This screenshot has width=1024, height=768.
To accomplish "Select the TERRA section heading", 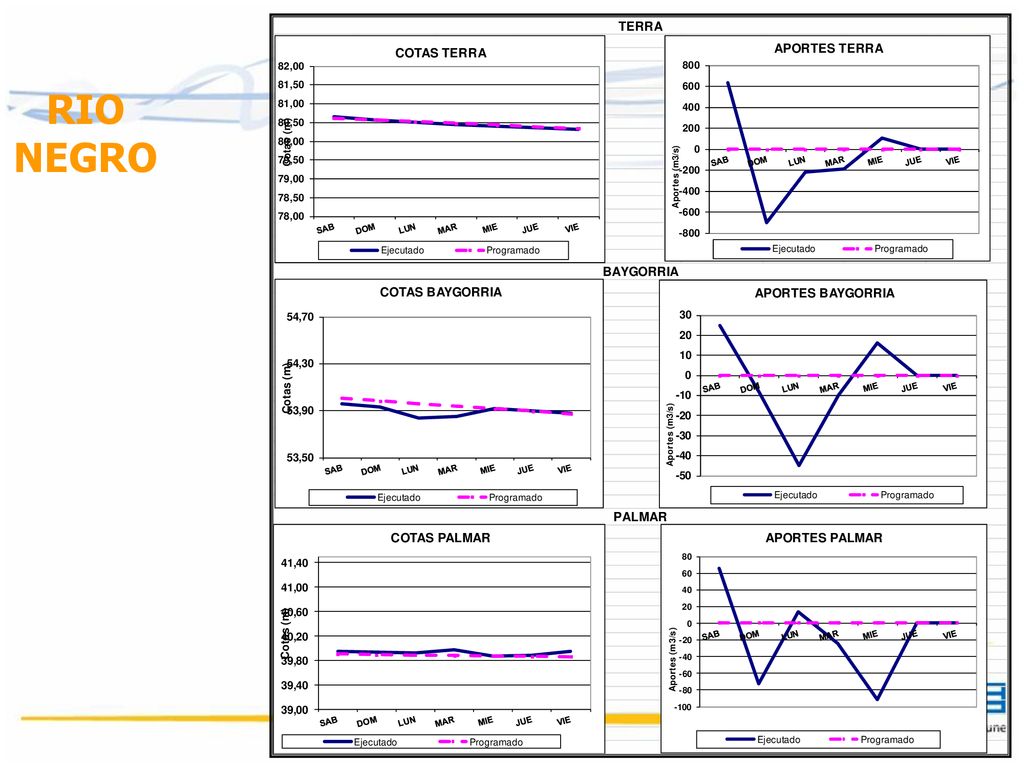I will [x=640, y=27].
